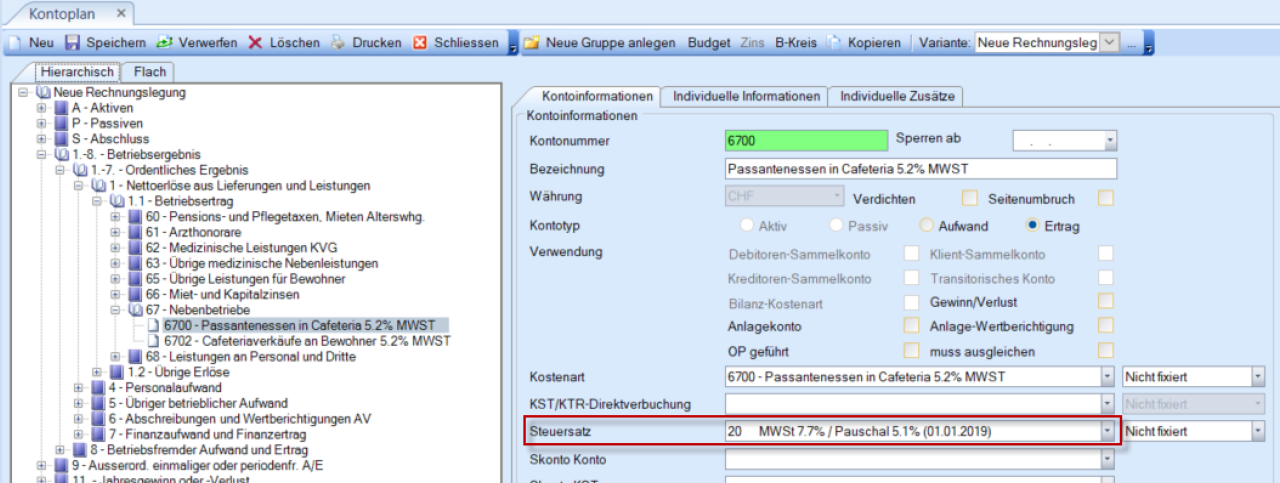1280x483 pixels.
Task: Enable the OP geführt checkbox
Action: click(911, 351)
